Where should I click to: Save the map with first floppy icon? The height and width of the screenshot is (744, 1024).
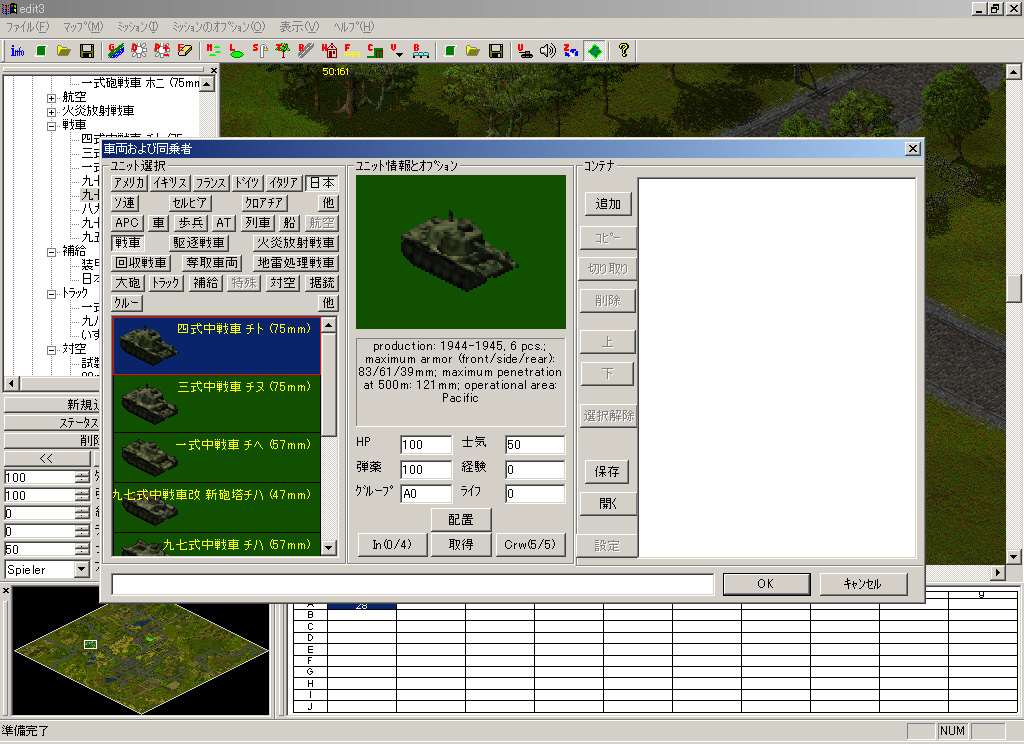pyautogui.click(x=86, y=51)
